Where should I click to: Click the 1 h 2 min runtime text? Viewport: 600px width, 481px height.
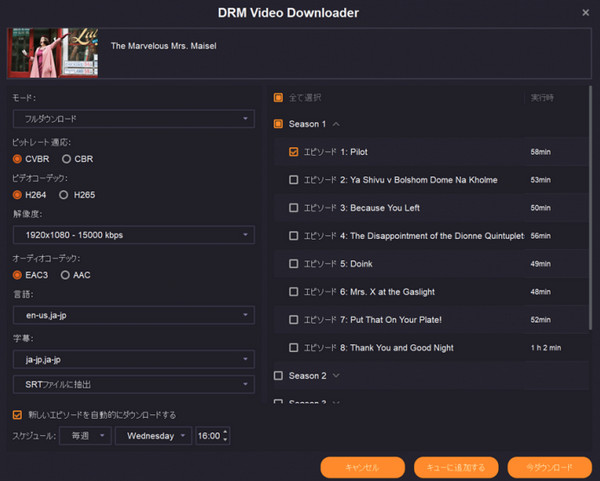[546, 348]
